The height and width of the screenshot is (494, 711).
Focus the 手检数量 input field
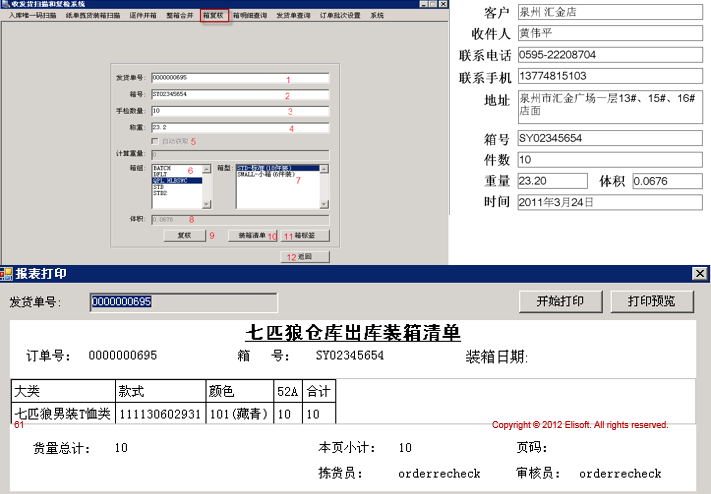pyautogui.click(x=240, y=111)
